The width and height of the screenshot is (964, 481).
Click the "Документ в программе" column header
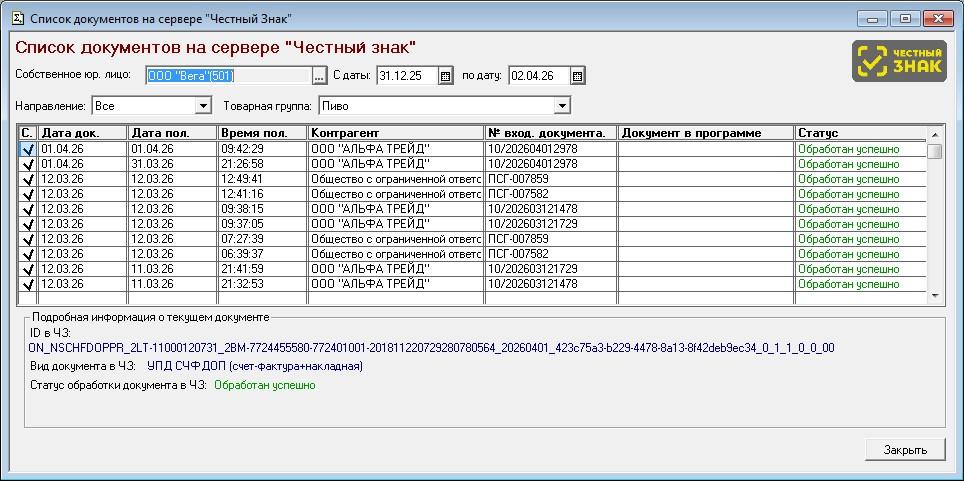[x=706, y=133]
